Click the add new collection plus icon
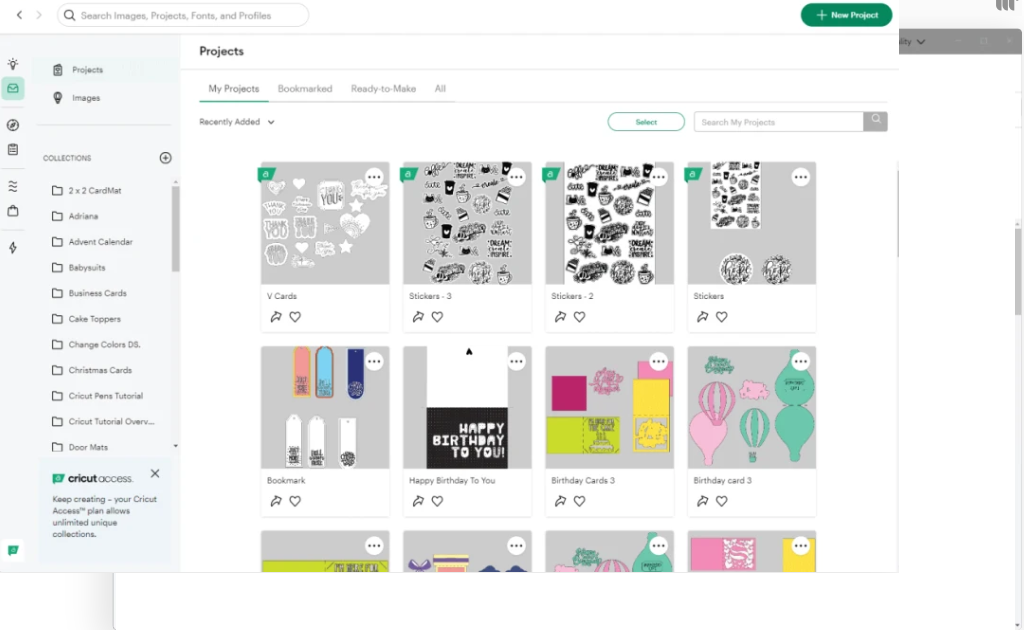The height and width of the screenshot is (630, 1024). click(165, 158)
